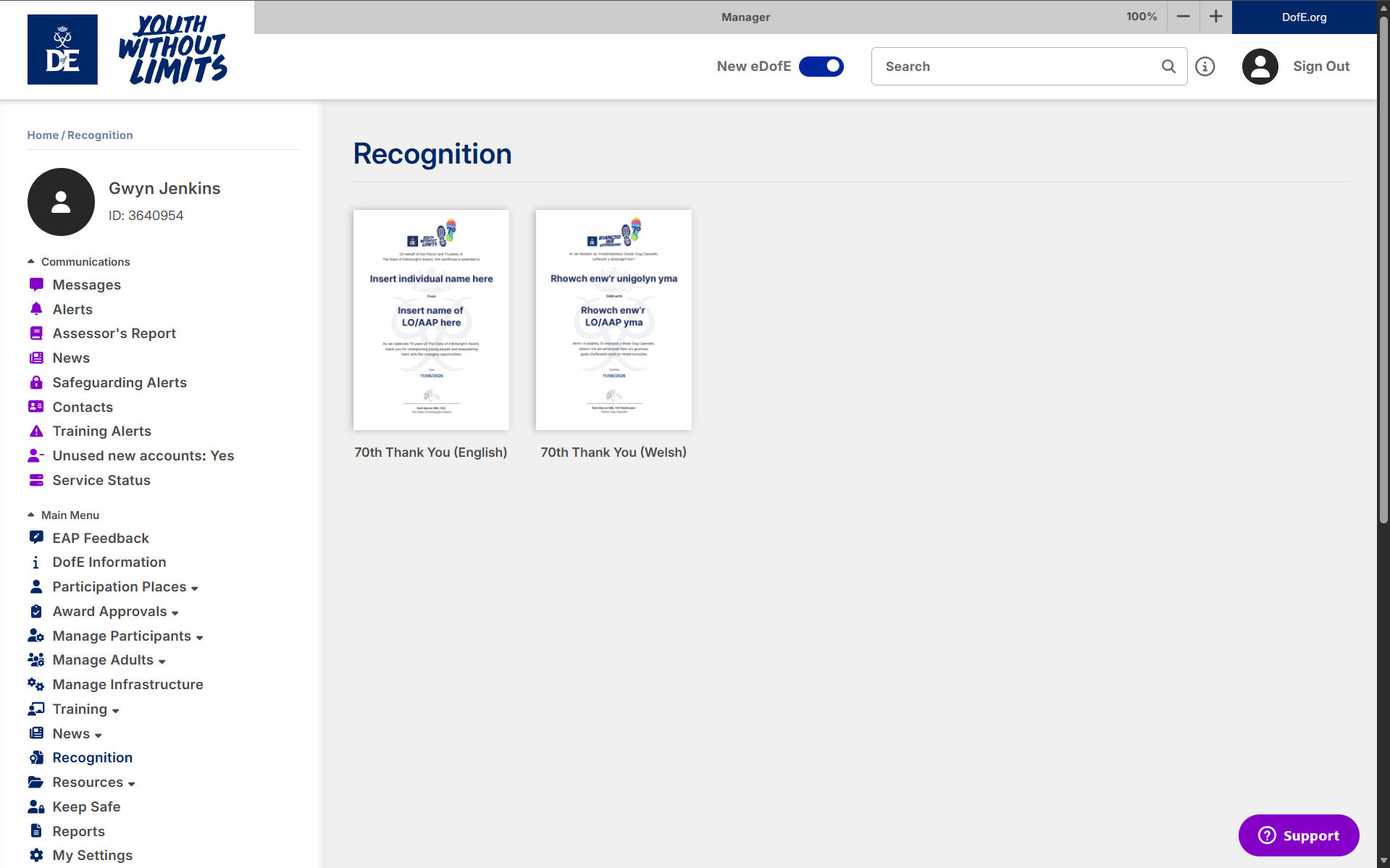Click the magnifier icon in the search box

coord(1168,67)
